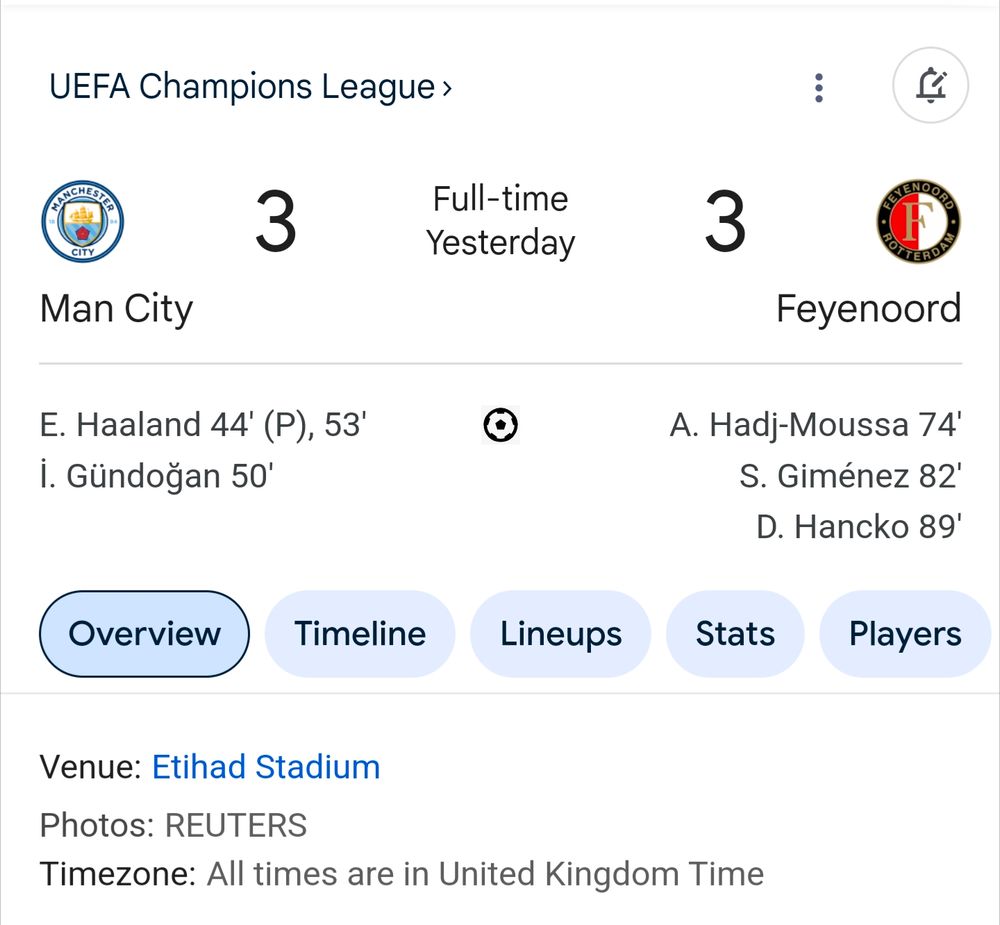
Task: Select the D. Hancko 89' goal entry
Action: pos(859,527)
